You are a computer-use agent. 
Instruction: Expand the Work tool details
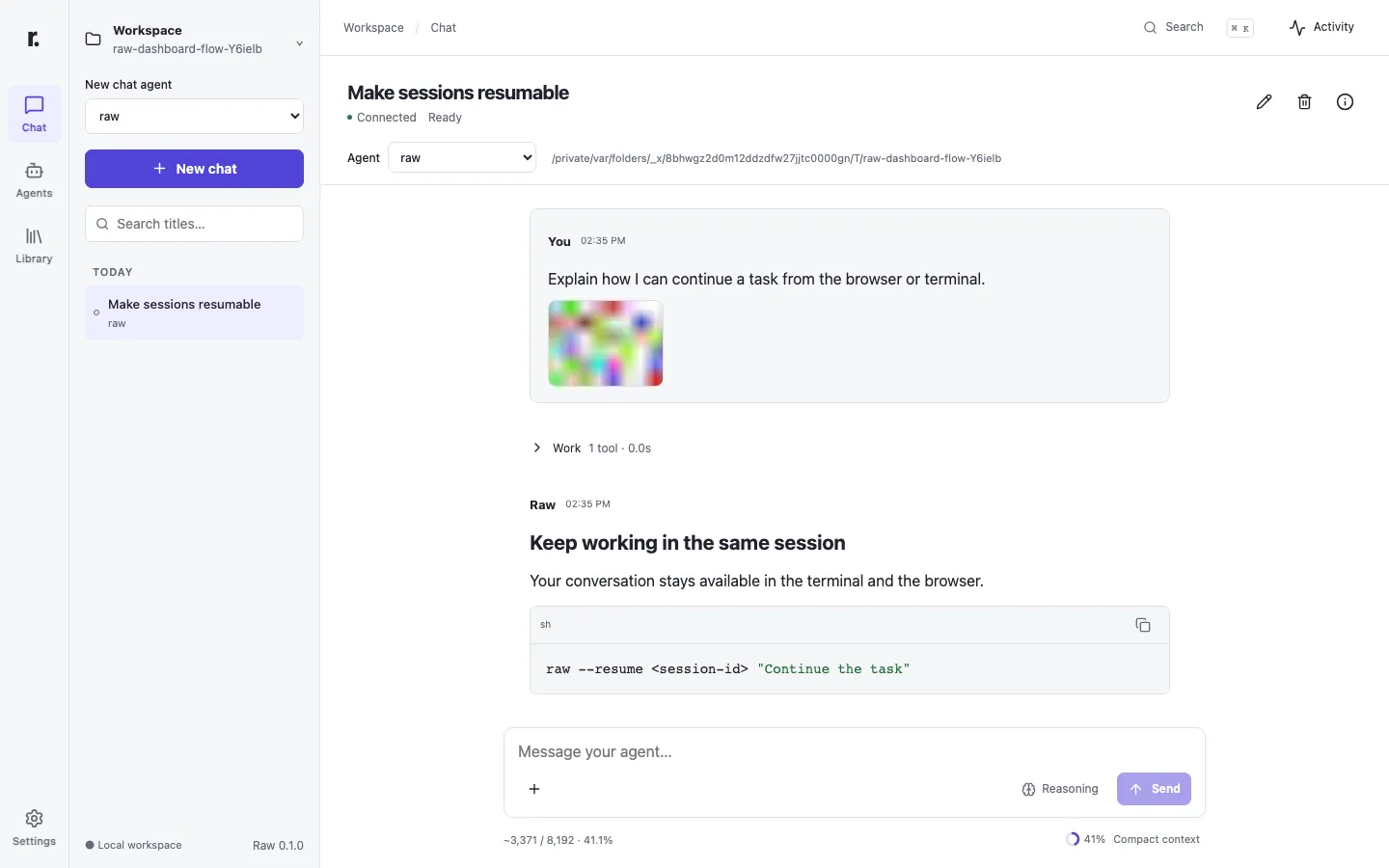coord(591,448)
